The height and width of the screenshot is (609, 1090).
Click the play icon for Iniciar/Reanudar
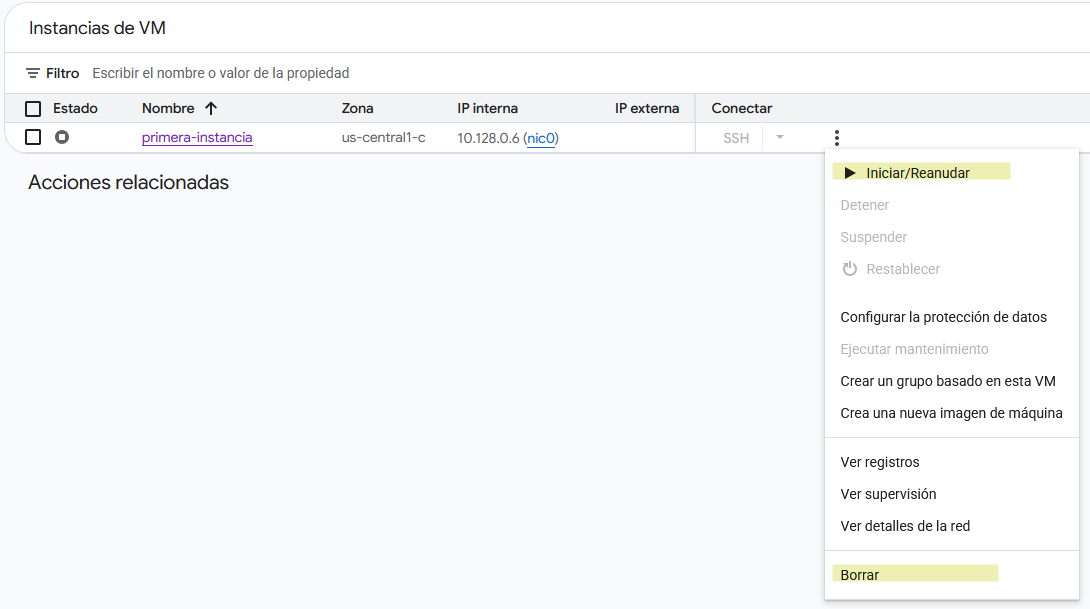click(850, 173)
